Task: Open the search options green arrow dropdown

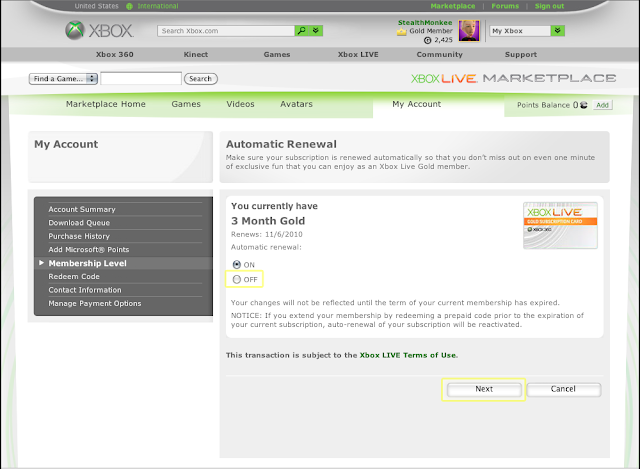Action: click(x=316, y=31)
